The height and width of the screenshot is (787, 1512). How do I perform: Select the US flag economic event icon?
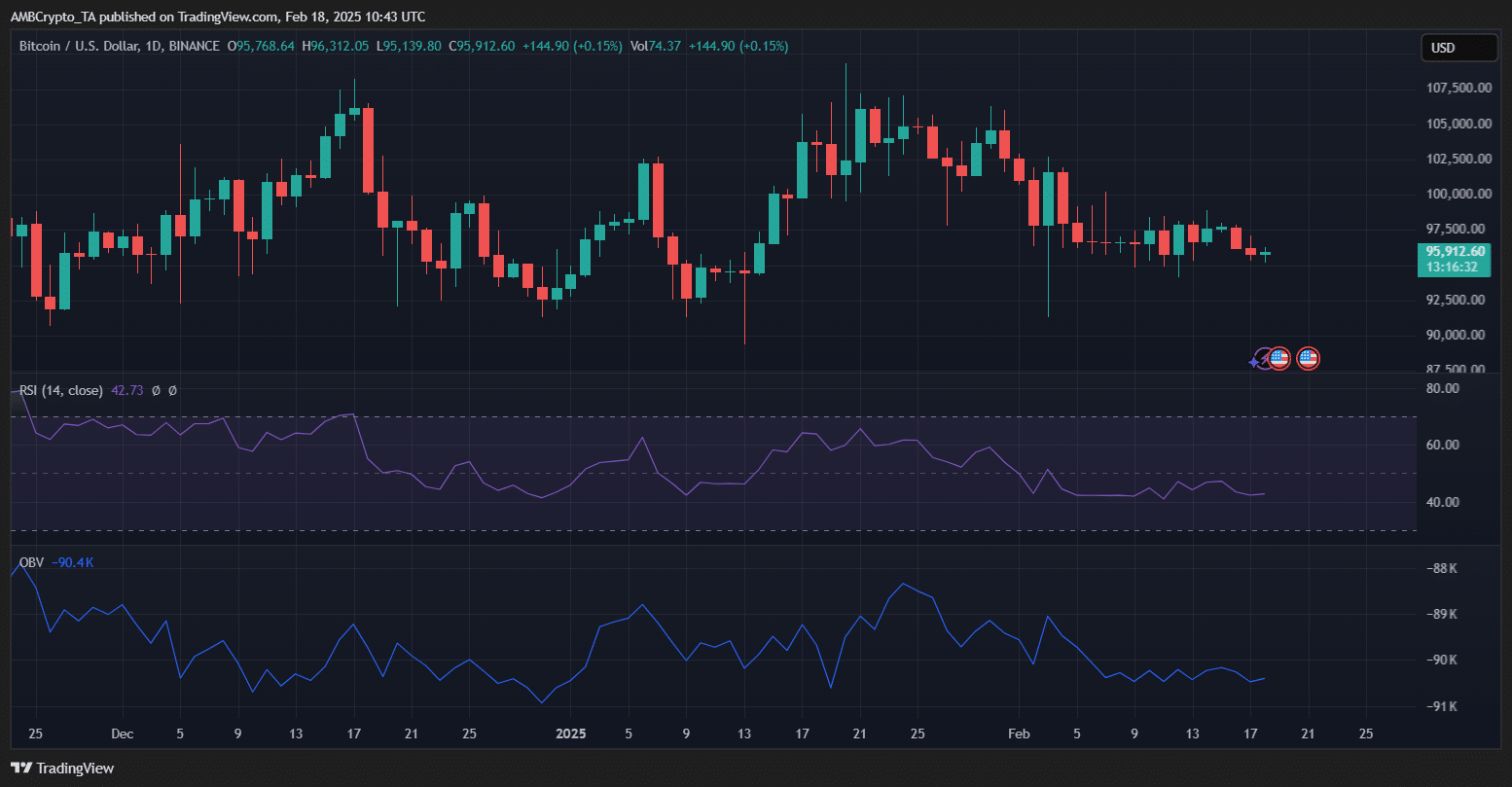tap(1278, 358)
